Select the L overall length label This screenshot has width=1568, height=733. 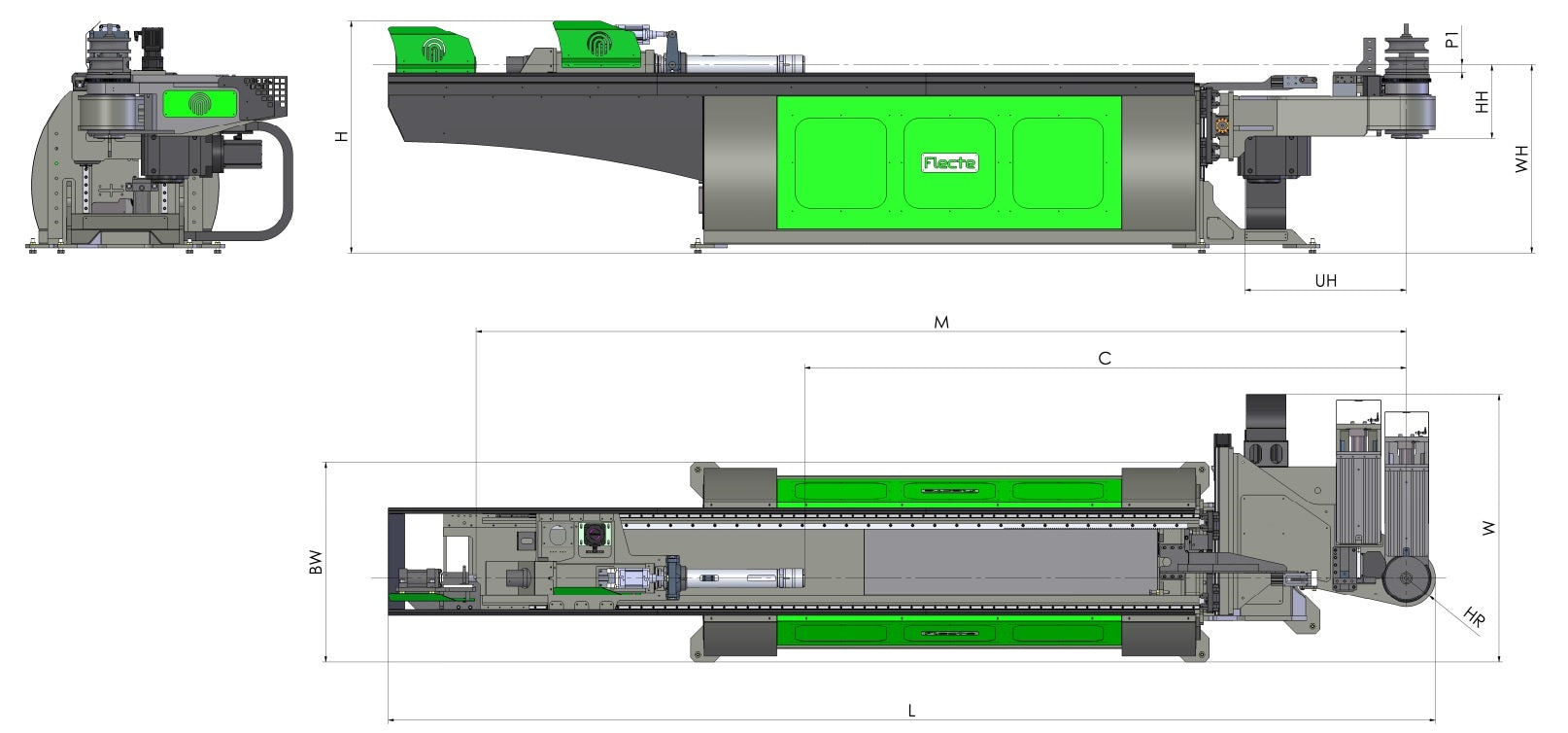pyautogui.click(x=911, y=711)
